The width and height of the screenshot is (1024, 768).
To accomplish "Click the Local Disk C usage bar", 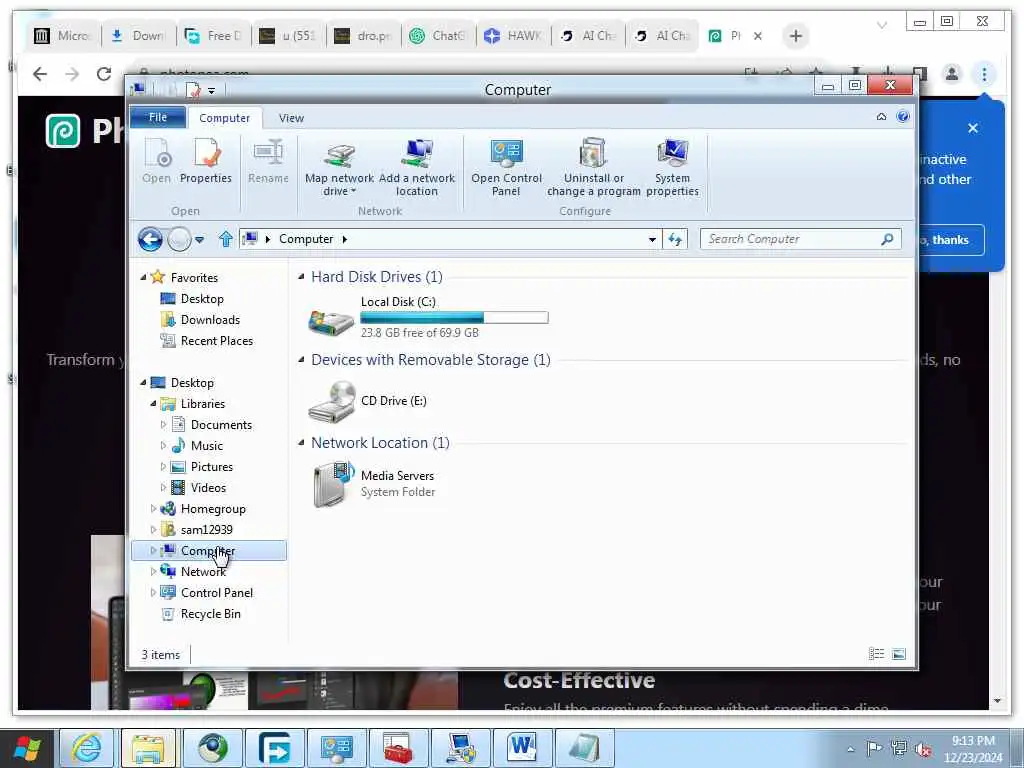I will [x=454, y=317].
